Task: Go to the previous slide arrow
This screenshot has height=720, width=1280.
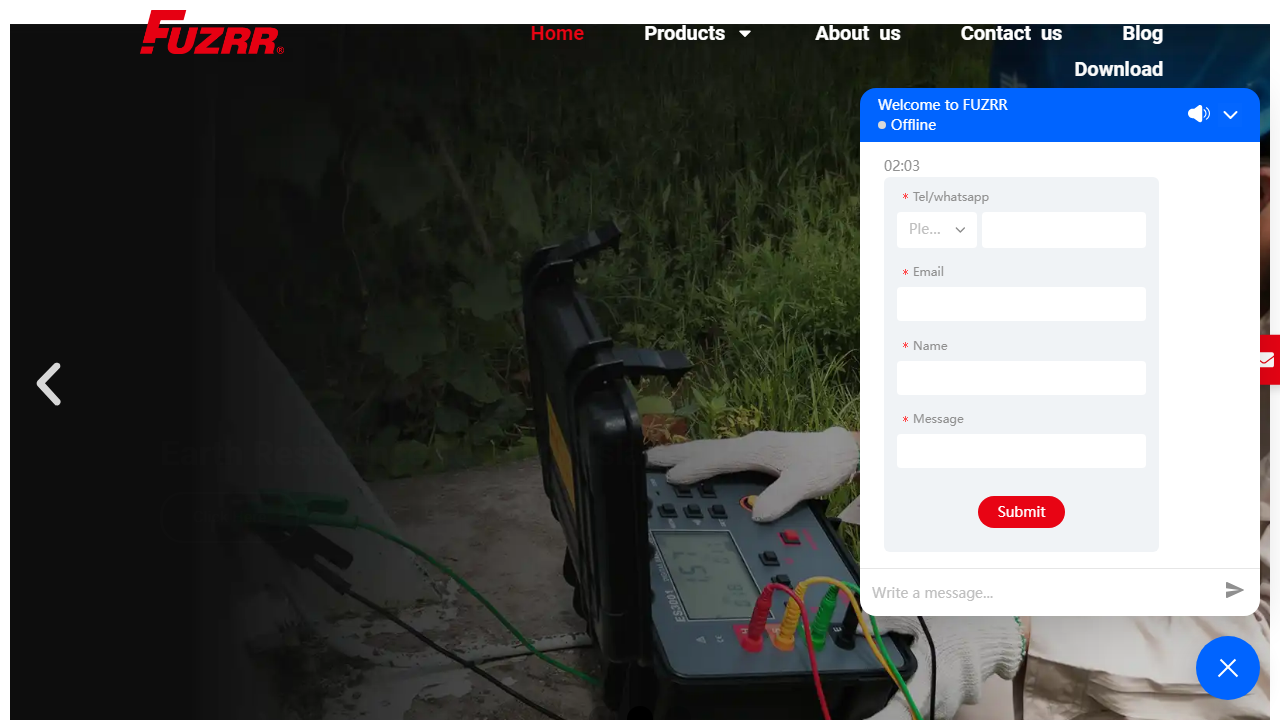Action: (x=49, y=384)
